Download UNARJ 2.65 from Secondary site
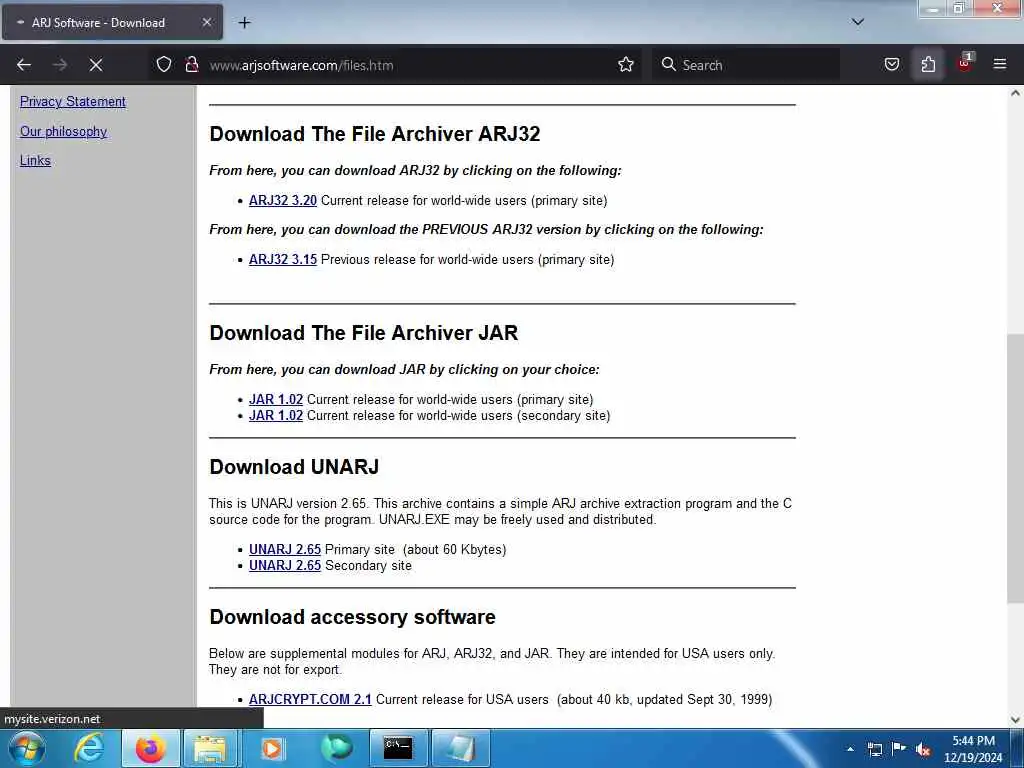Viewport: 1024px width, 768px height. click(x=285, y=566)
